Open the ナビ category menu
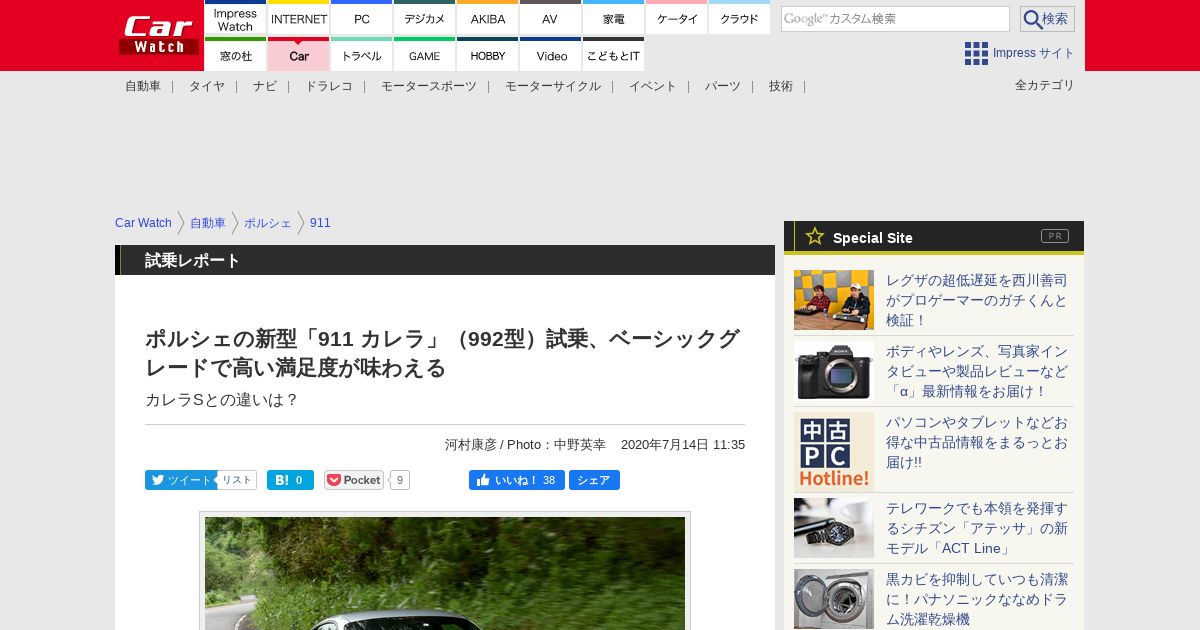Viewport: 1200px width, 630px height. tap(265, 86)
